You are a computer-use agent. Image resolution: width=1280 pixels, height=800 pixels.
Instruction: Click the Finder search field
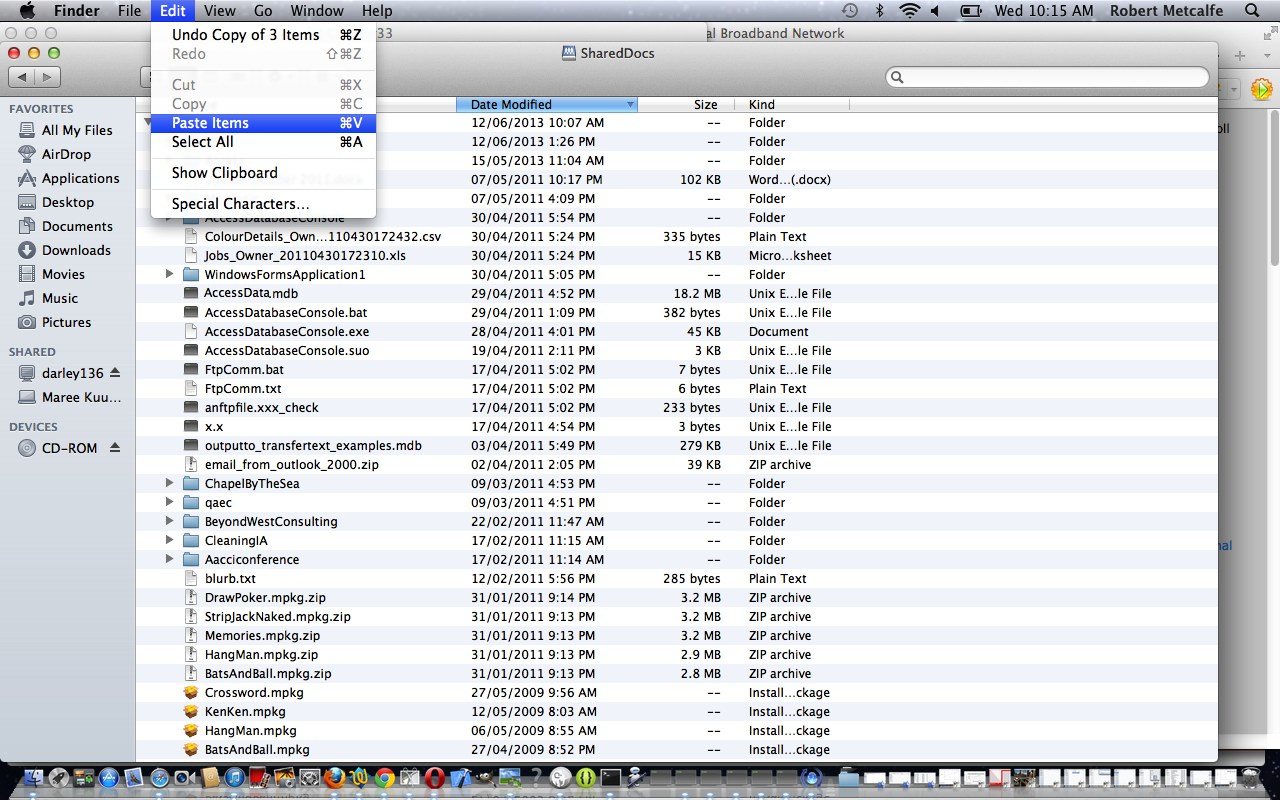(x=1050, y=77)
